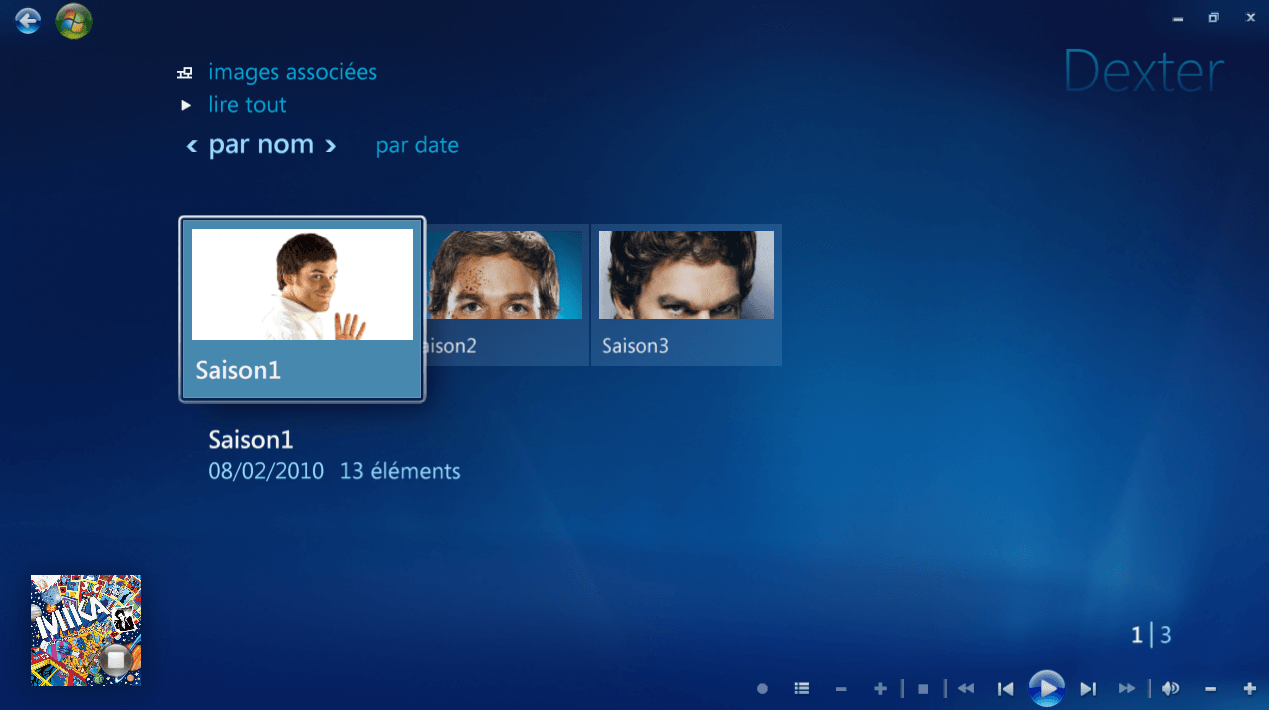This screenshot has width=1269, height=710.
Task: Click the record button in the transport bar
Action: [x=762, y=689]
